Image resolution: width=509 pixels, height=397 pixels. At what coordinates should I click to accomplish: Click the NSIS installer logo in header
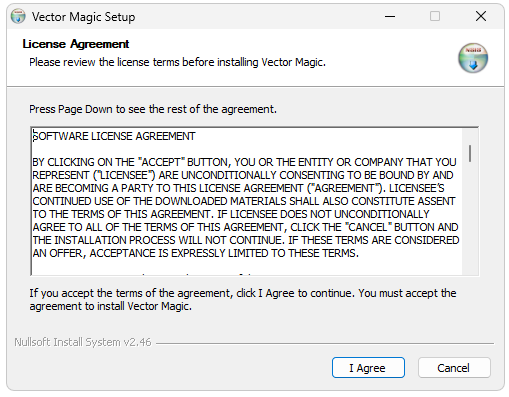coord(473,58)
